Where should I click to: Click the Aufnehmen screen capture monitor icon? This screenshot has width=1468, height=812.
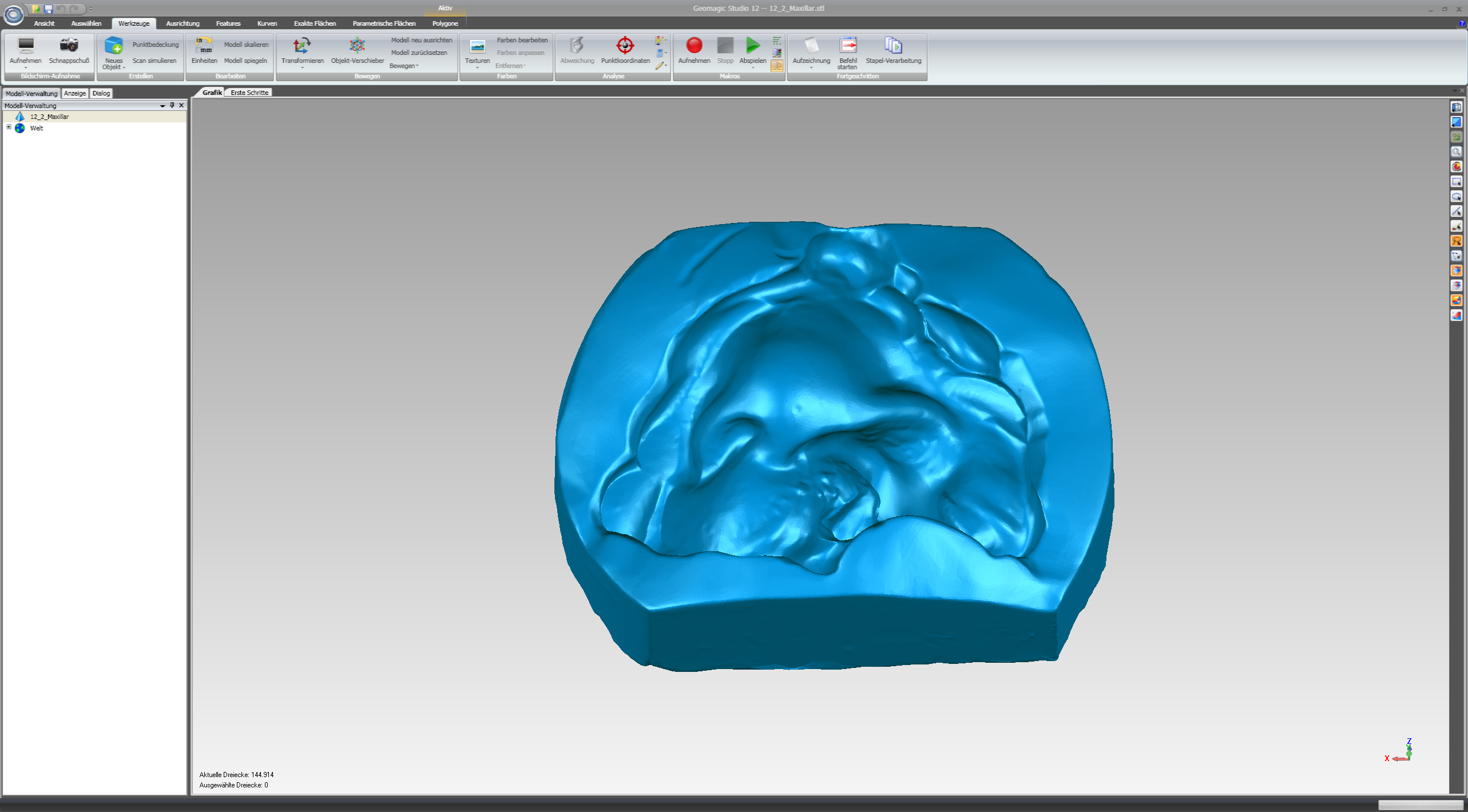[x=26, y=45]
